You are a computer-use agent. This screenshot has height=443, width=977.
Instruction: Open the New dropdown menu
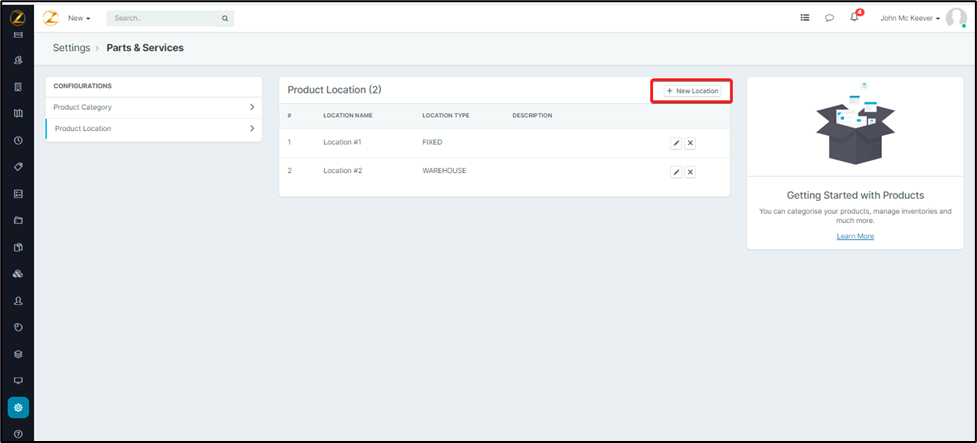point(79,18)
